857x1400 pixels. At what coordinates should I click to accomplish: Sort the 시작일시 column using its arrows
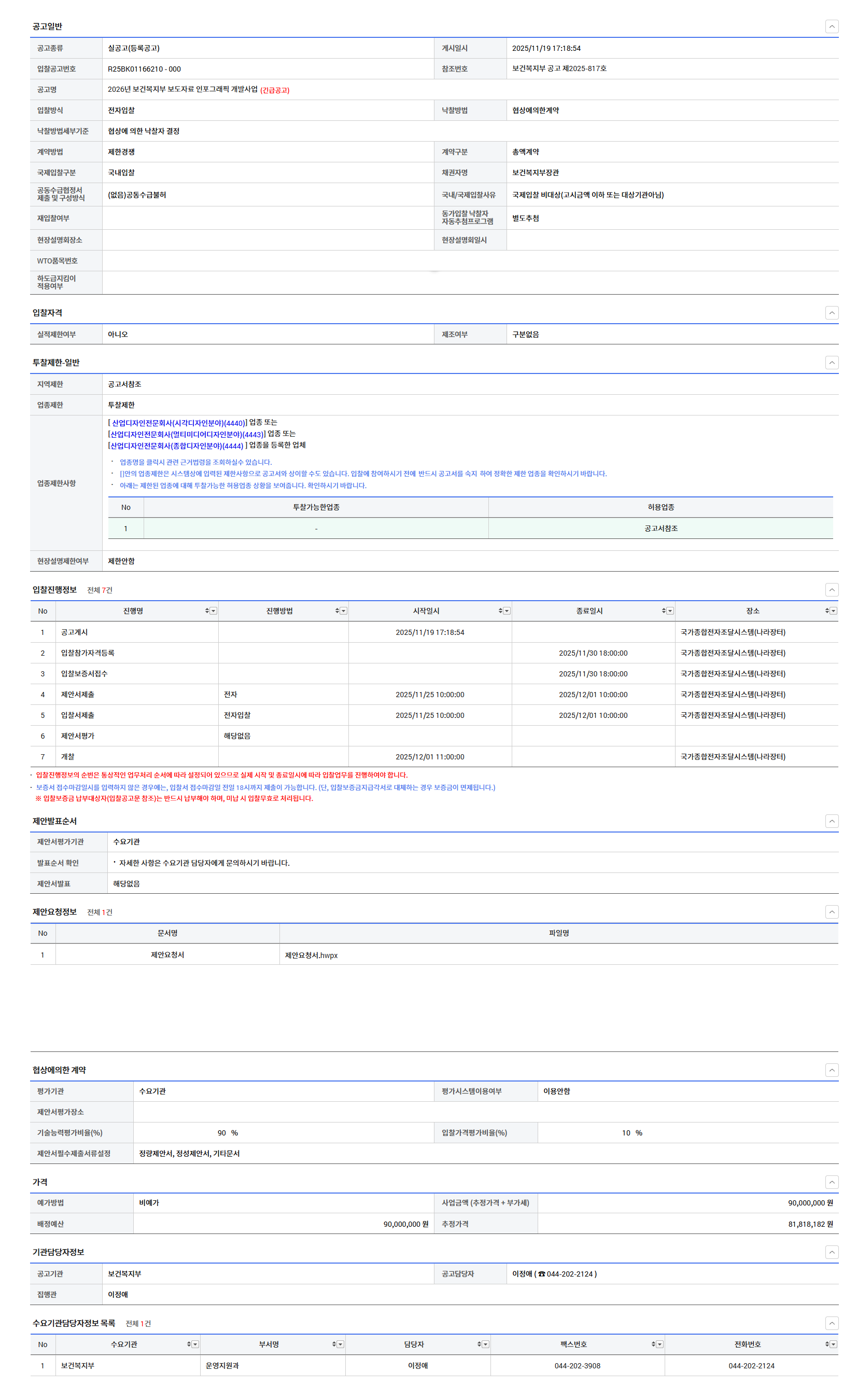coord(500,611)
